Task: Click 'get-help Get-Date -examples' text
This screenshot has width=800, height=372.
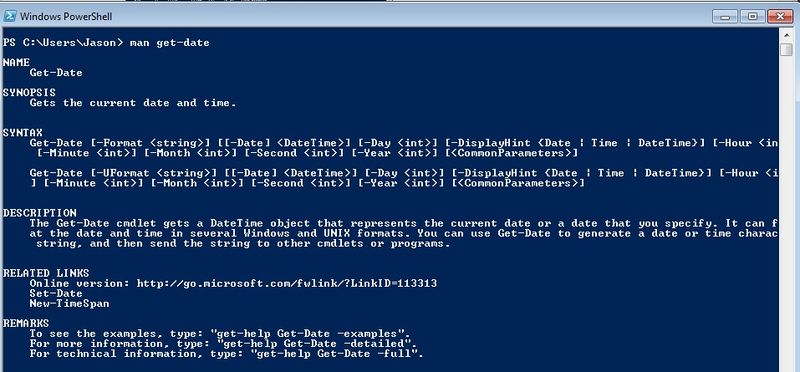Action: [313, 334]
